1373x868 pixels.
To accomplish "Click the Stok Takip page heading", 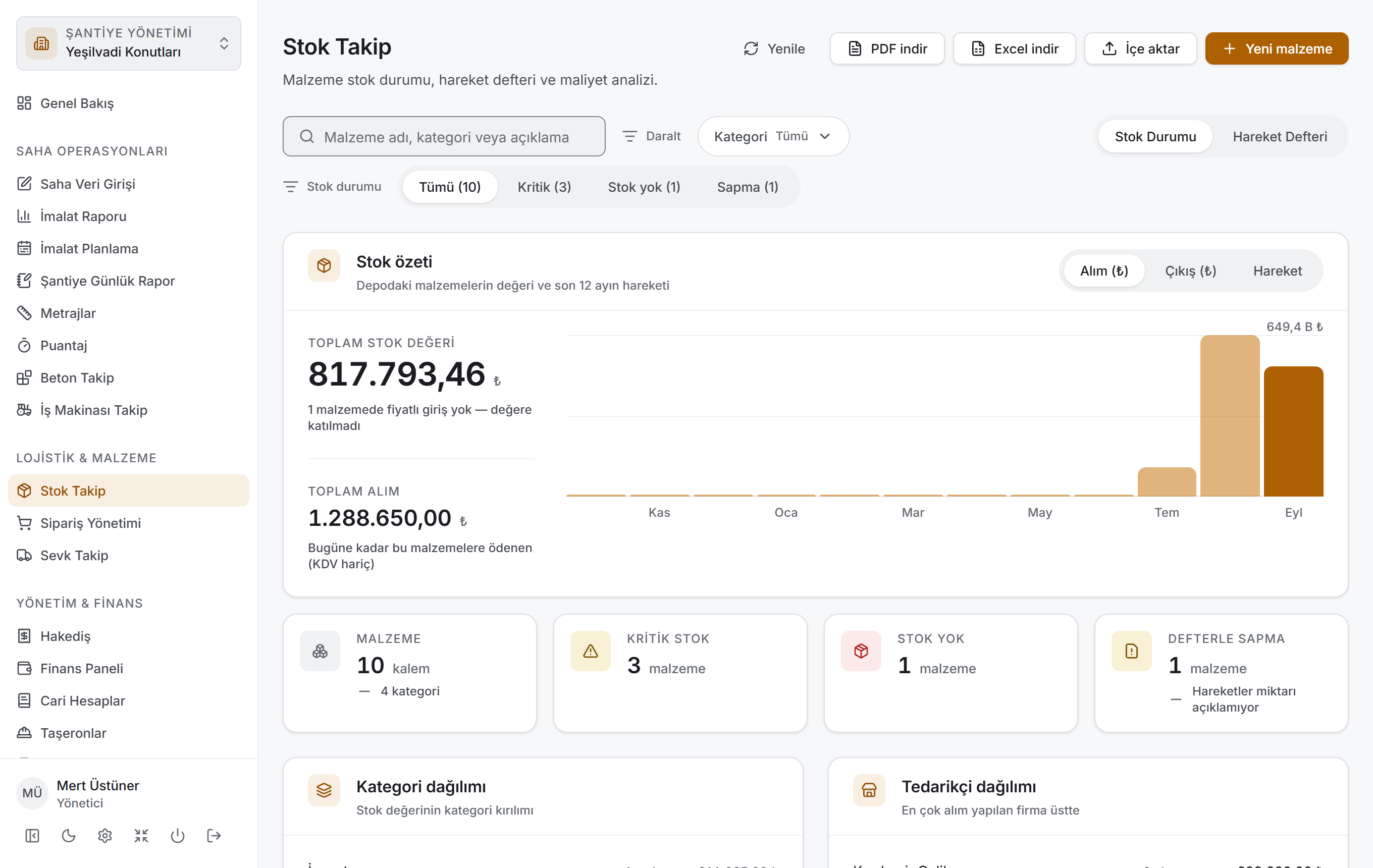I will [337, 47].
